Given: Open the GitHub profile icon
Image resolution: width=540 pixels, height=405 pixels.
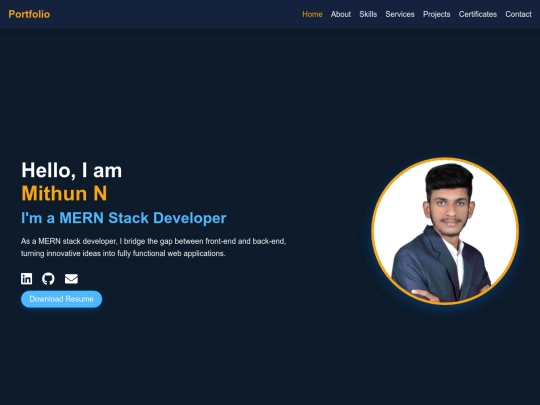Looking at the screenshot, I should [48, 279].
